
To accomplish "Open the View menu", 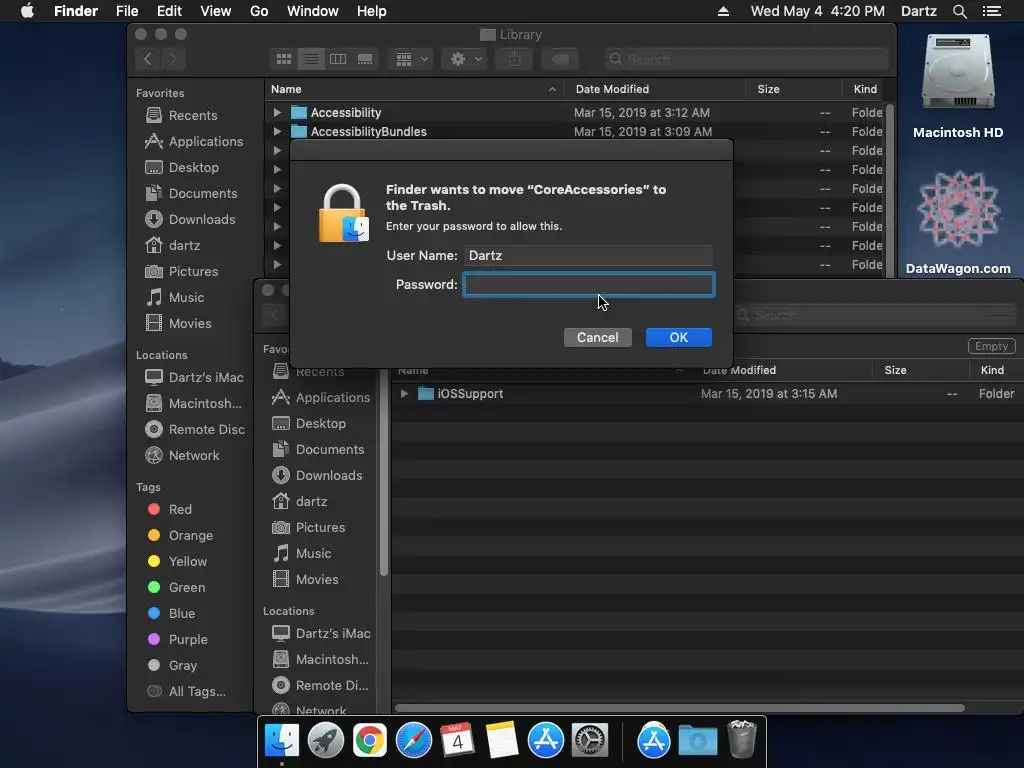I will (x=216, y=11).
